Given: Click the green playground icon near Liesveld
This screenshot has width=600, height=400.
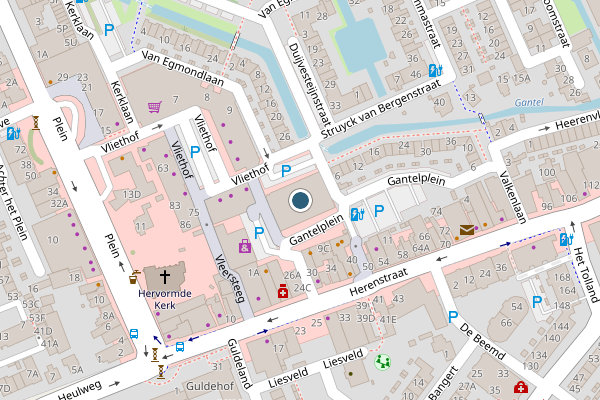Looking at the screenshot, I should [x=382, y=362].
